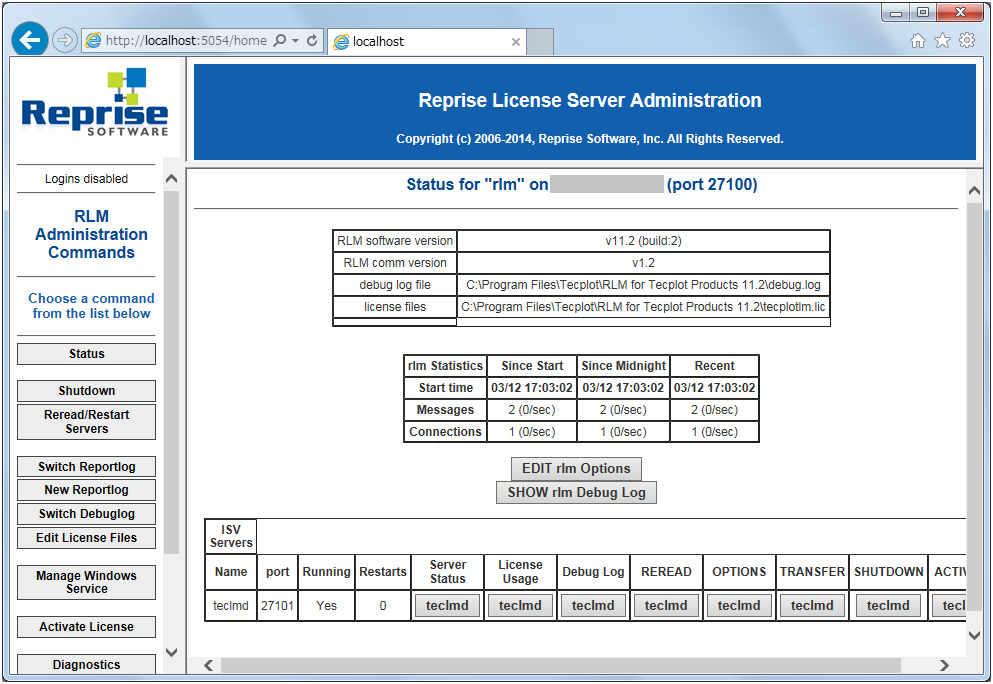Open the browser Home icon
The image size is (993, 684).
pyautogui.click(x=918, y=41)
